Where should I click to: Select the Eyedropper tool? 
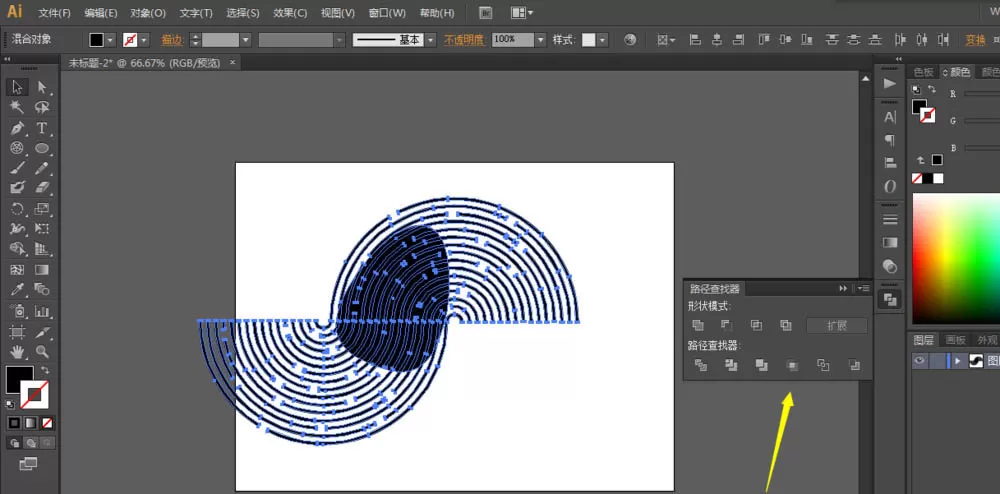[17, 290]
